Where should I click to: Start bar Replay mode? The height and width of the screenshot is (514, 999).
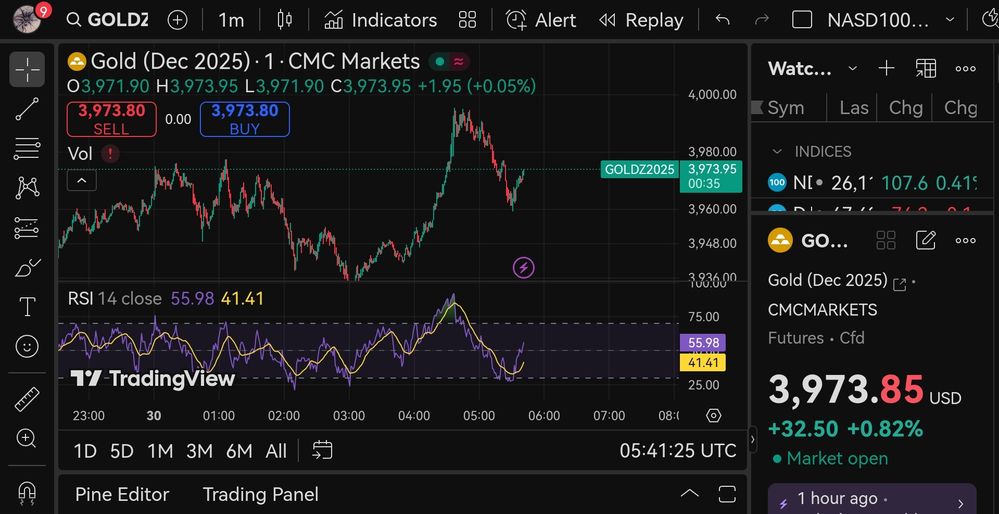(641, 20)
